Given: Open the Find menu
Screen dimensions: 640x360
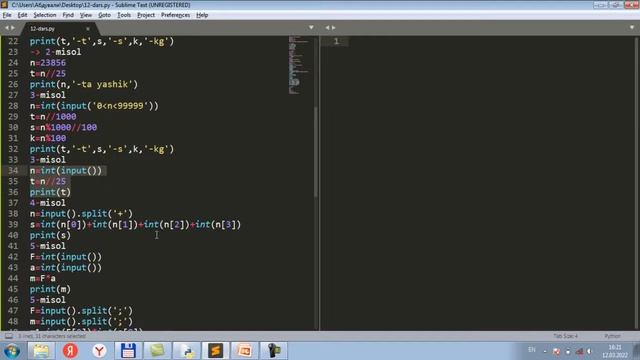Looking at the screenshot, I should pos(68,15).
